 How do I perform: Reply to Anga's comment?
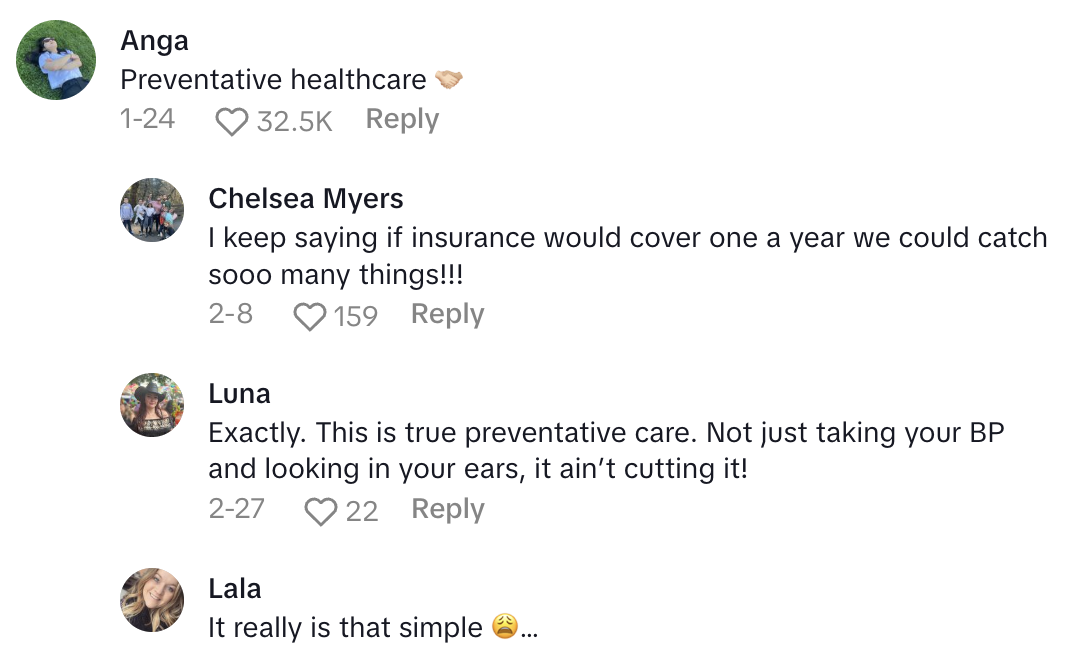(402, 119)
